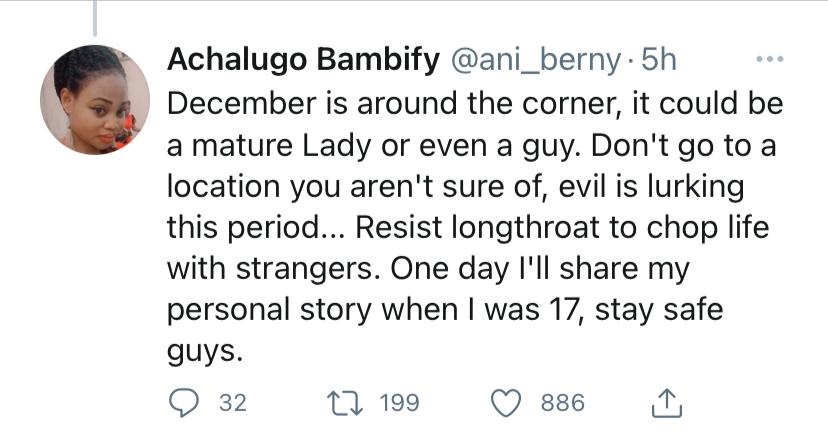This screenshot has height=432, width=828.
Task: View the 32 replies count
Action: pos(233,403)
